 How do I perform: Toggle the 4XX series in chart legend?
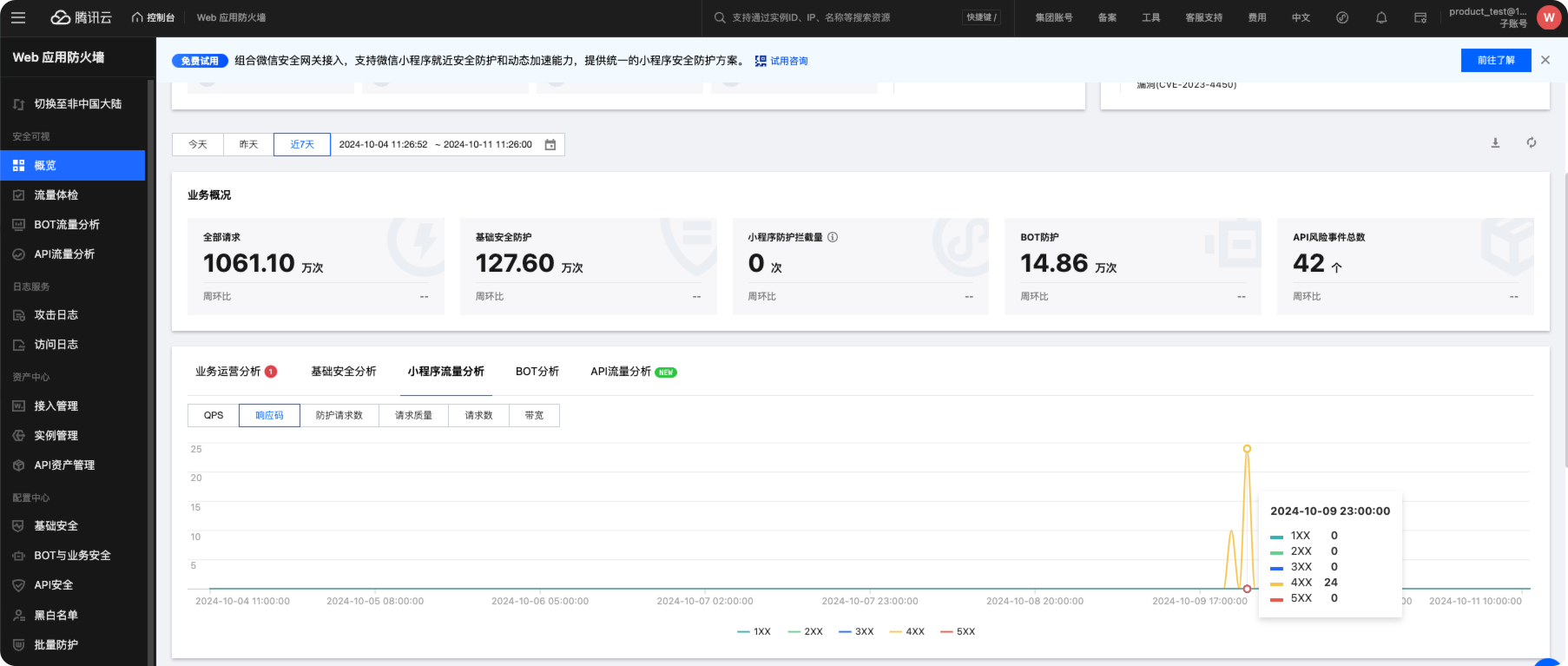click(907, 631)
